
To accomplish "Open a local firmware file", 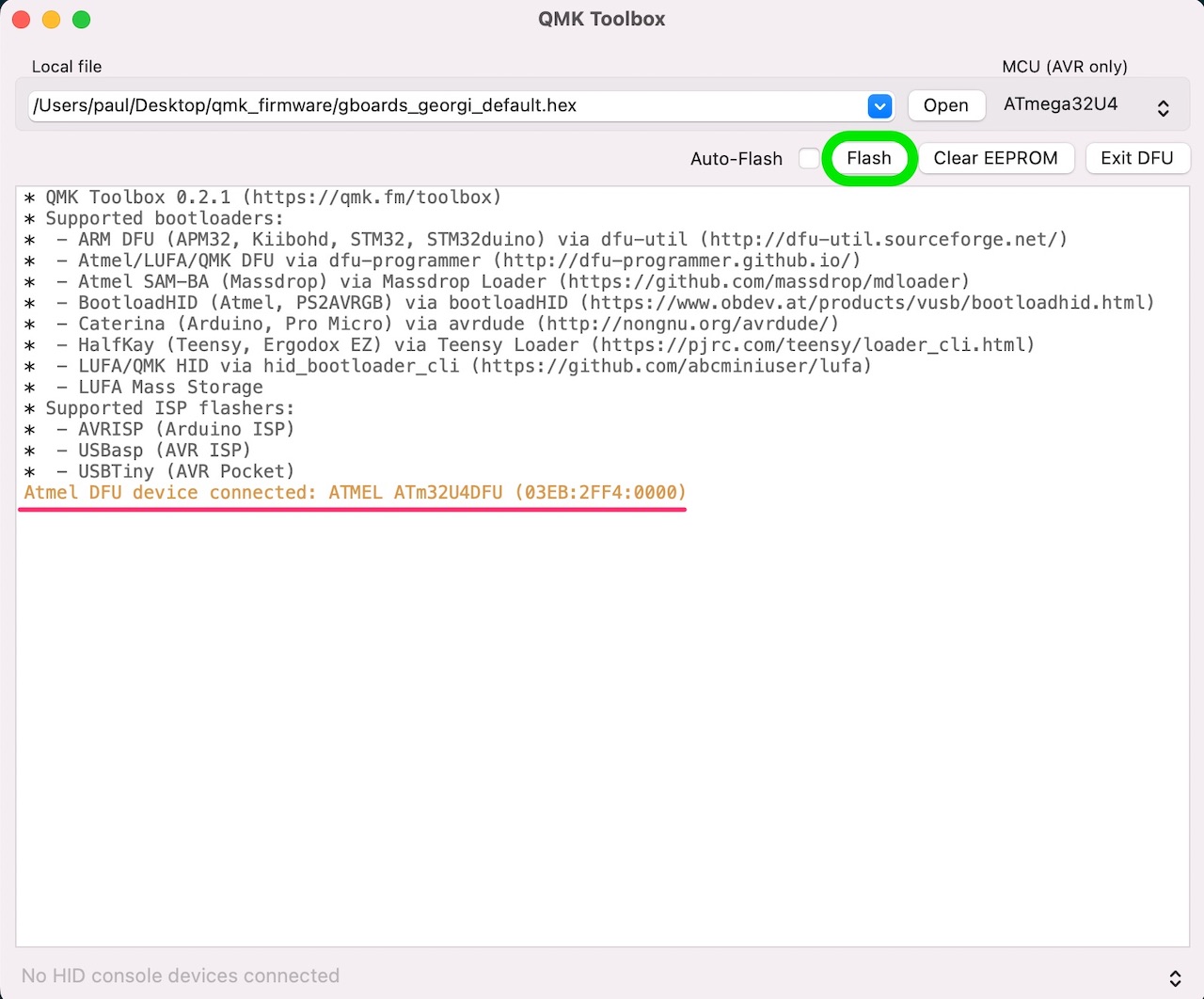I will coord(945,105).
